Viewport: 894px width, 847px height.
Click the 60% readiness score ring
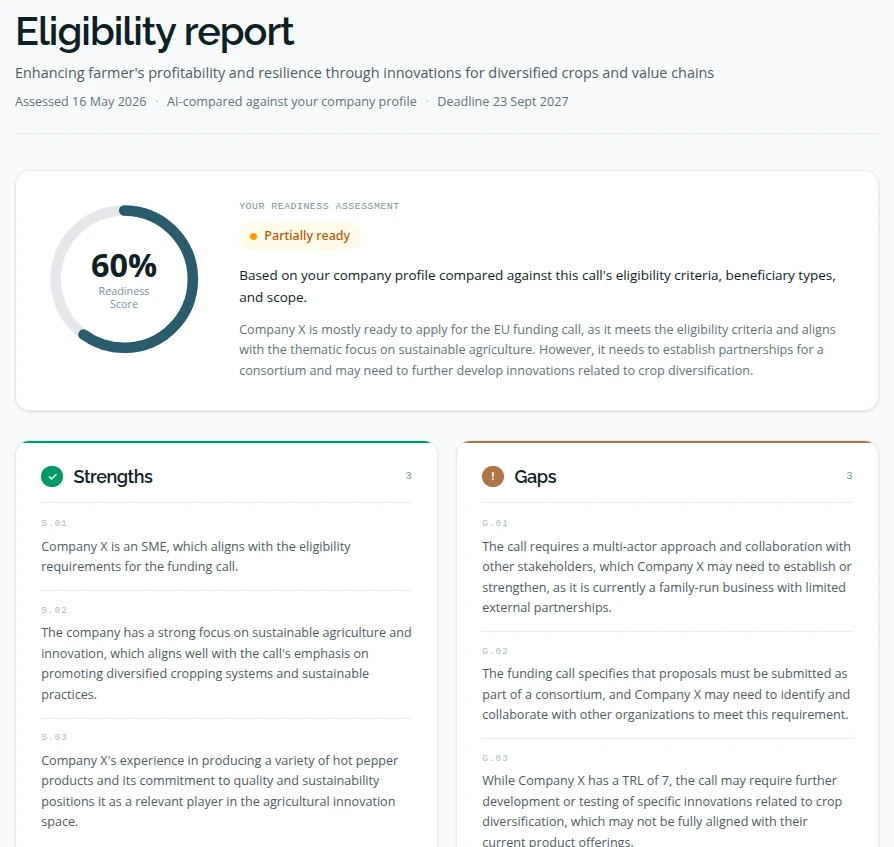click(124, 279)
